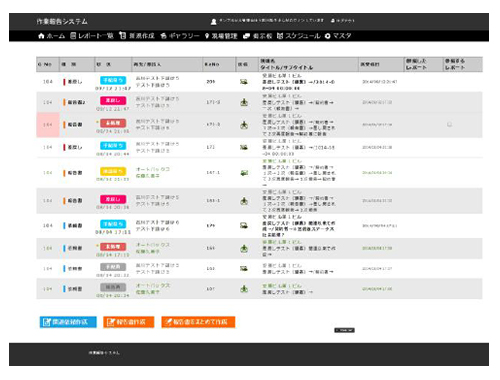The image size is (500, 380).
Task: Open the 掲示板 bulletin board page
Action: [x=258, y=36]
